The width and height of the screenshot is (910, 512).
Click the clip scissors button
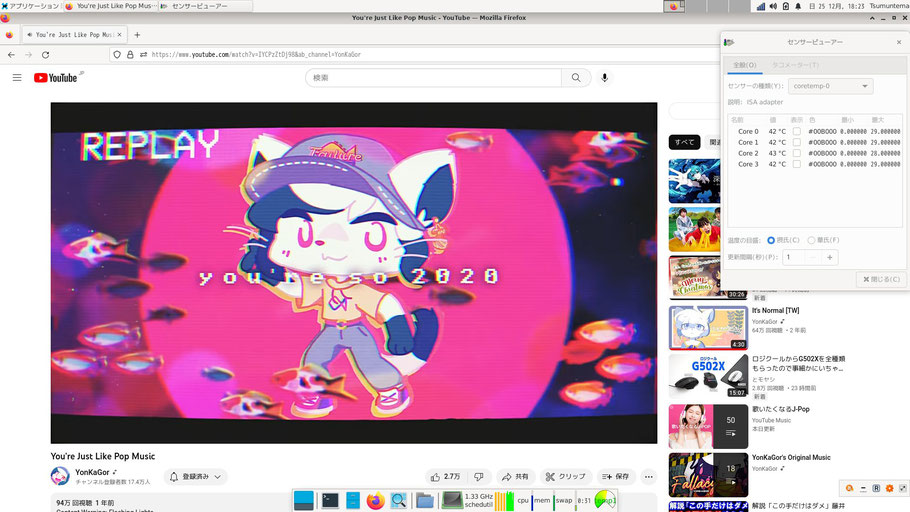(566, 477)
